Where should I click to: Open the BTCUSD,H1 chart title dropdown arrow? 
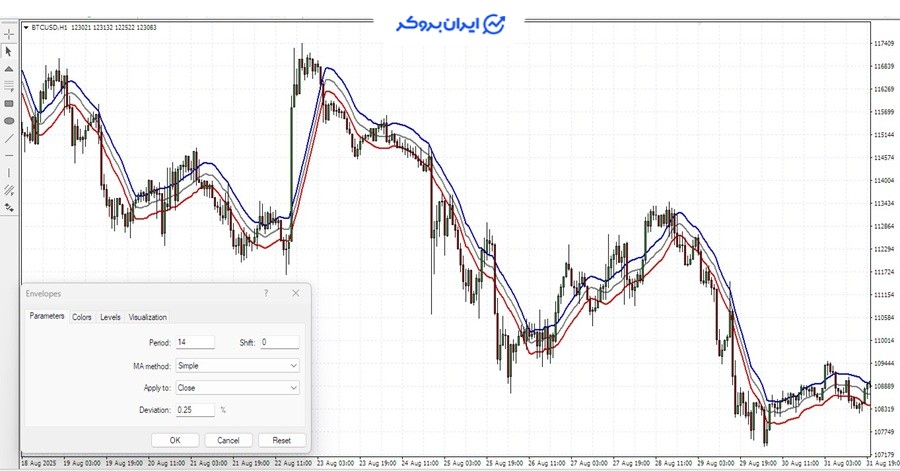click(x=26, y=27)
